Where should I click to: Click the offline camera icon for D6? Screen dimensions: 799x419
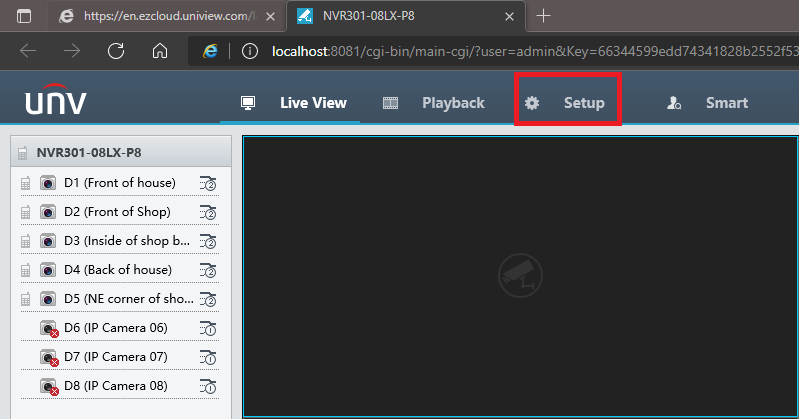tap(48, 328)
